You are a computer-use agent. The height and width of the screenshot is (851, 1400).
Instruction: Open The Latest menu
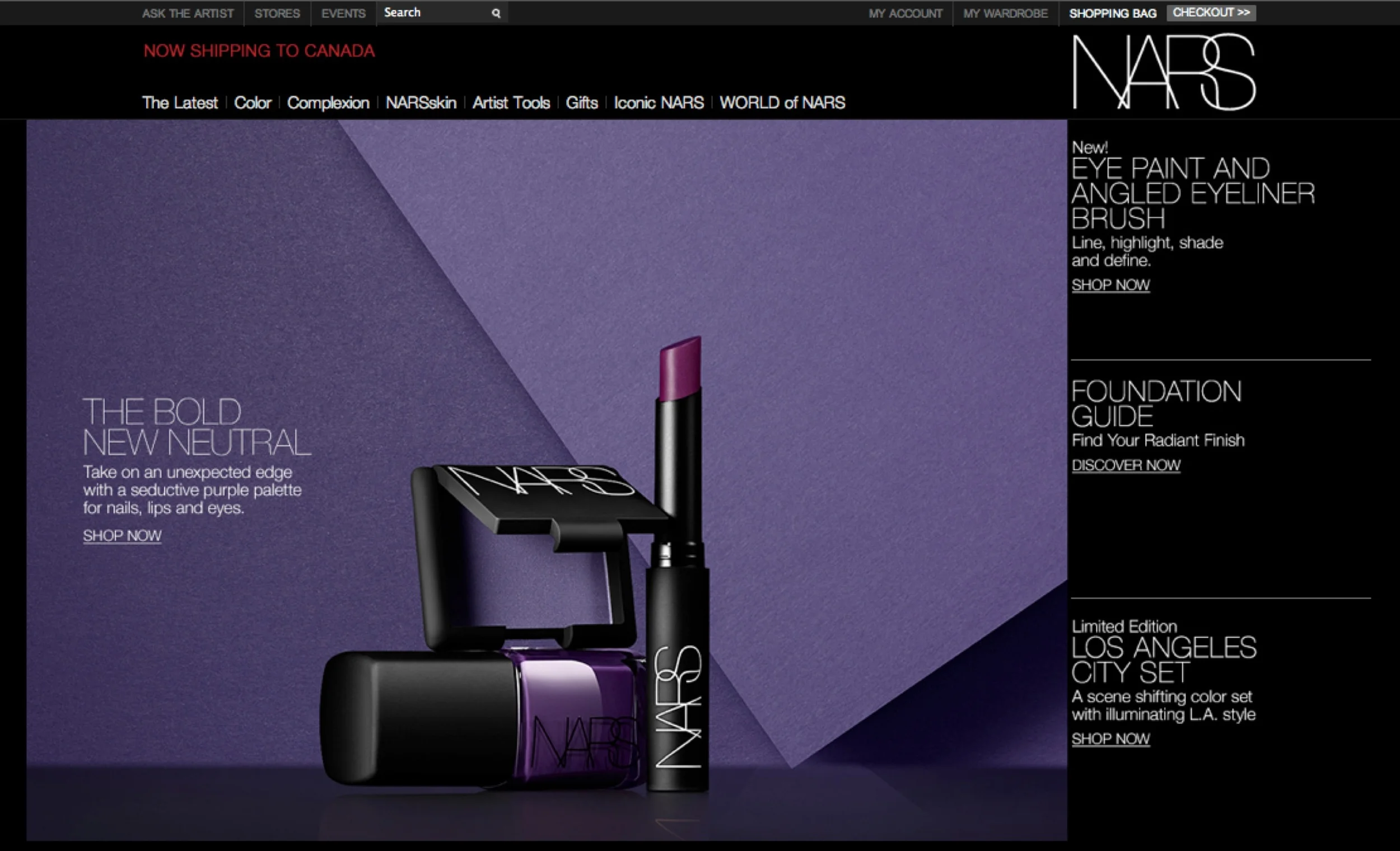pyautogui.click(x=180, y=102)
